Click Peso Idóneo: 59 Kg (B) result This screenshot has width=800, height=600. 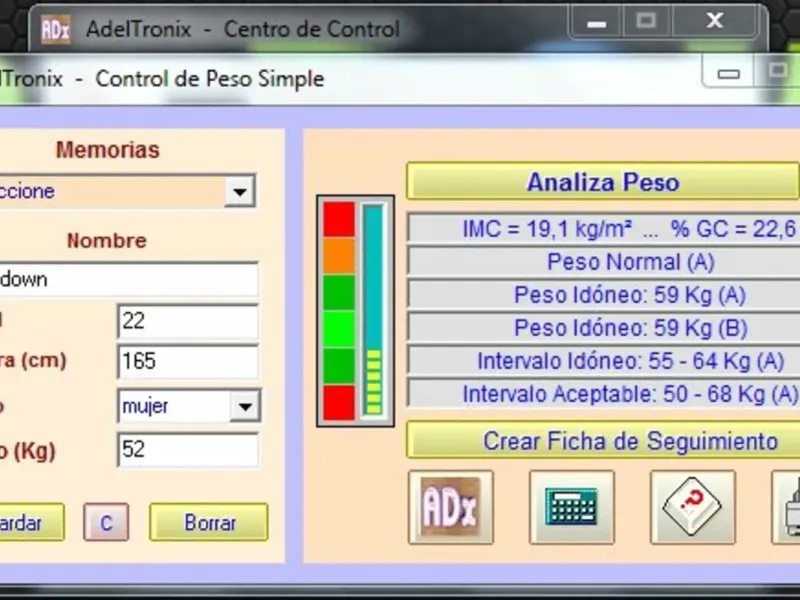[603, 328]
